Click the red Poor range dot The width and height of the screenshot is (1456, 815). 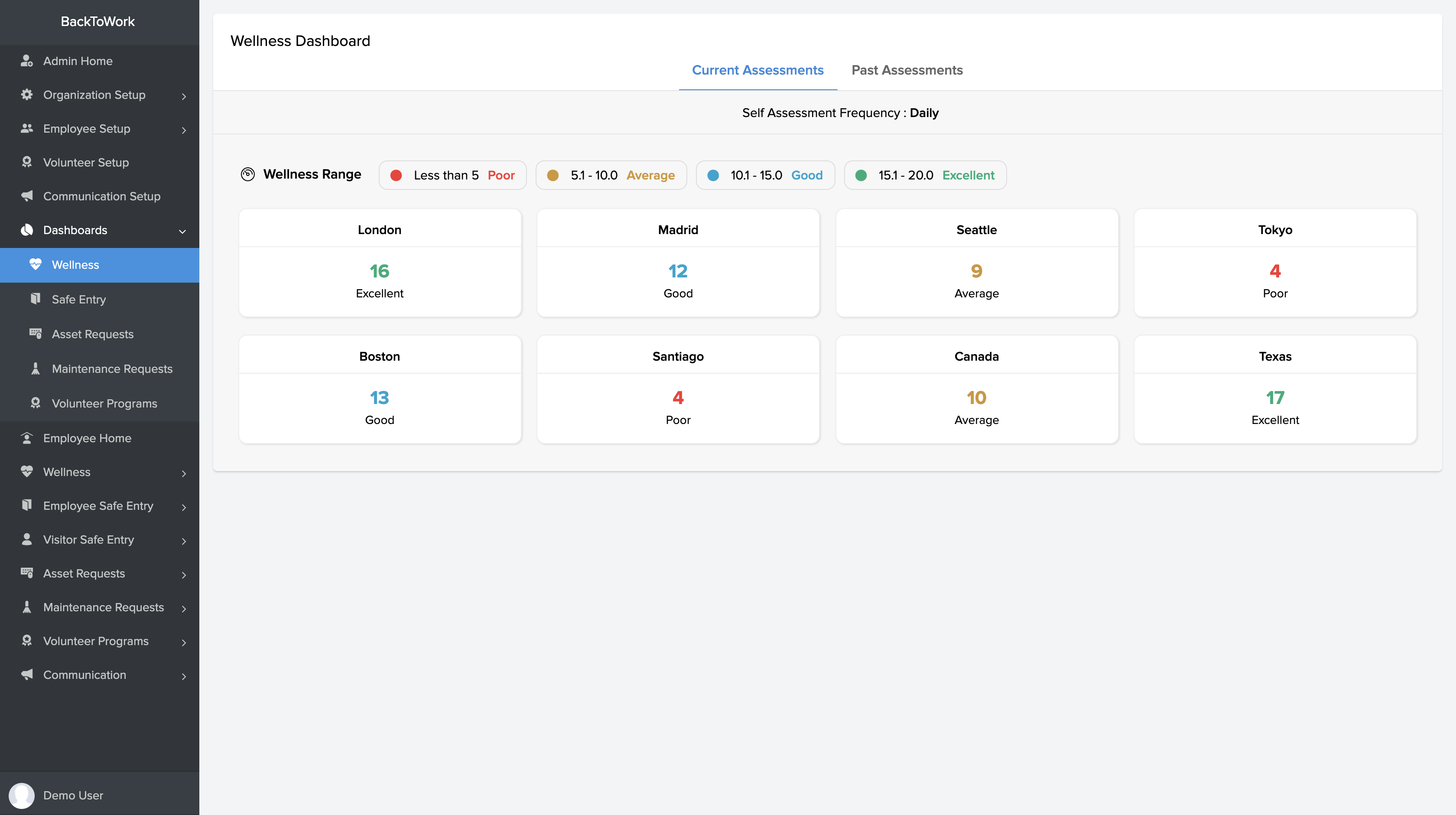[396, 175]
